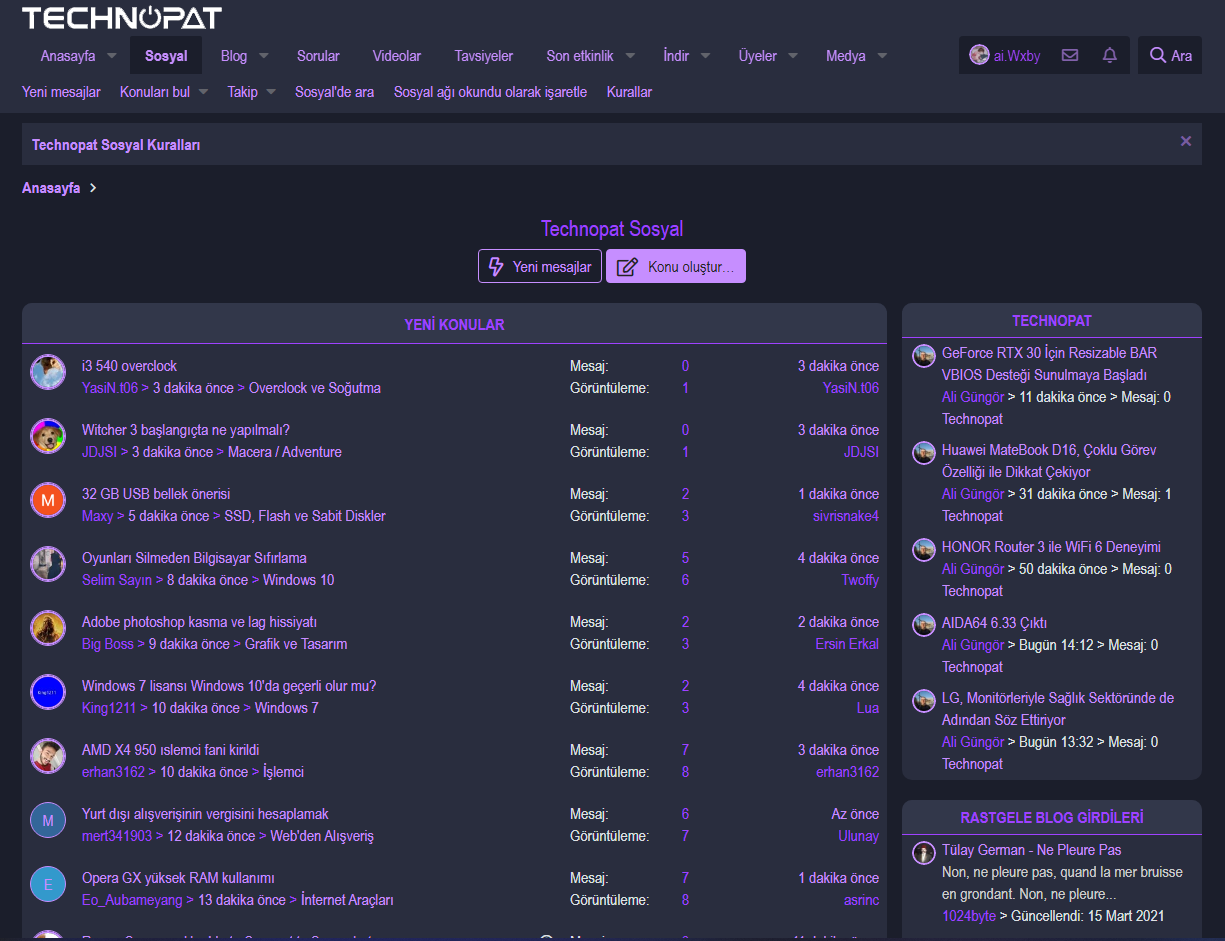
Task: Open the Overclock ve Soğutma category link
Action: point(315,388)
